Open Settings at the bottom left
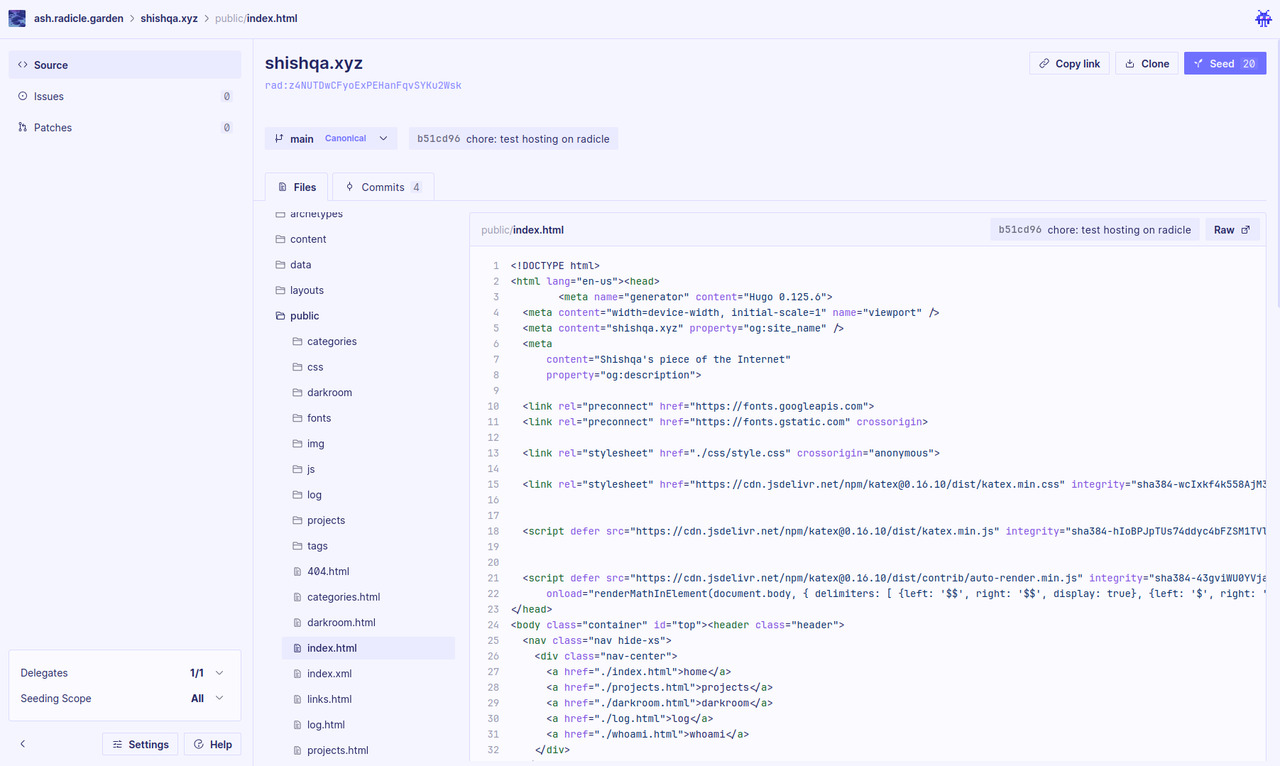The width and height of the screenshot is (1280, 766). (141, 744)
